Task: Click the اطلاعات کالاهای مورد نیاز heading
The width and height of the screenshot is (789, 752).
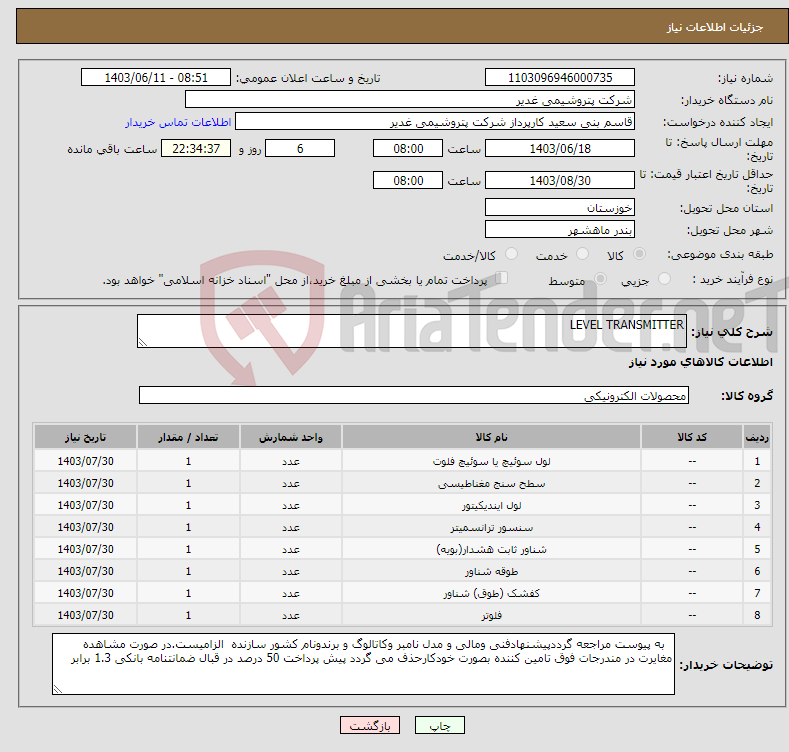Action: point(700,362)
